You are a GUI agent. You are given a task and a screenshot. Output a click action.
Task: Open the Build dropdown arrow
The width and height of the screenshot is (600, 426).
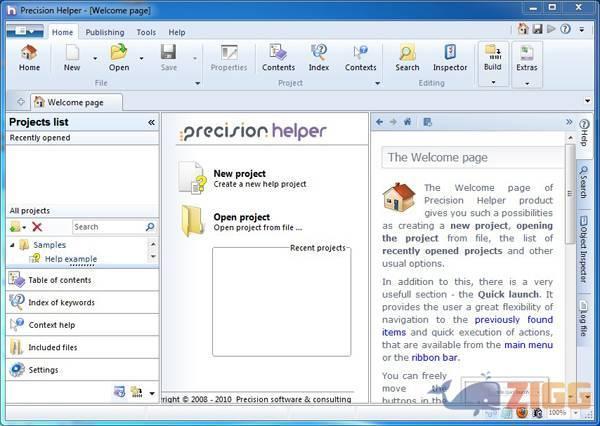[x=493, y=82]
